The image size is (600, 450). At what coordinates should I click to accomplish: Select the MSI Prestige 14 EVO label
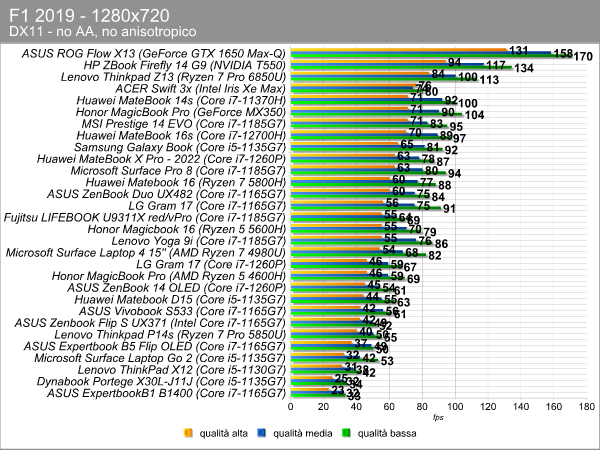point(184,124)
